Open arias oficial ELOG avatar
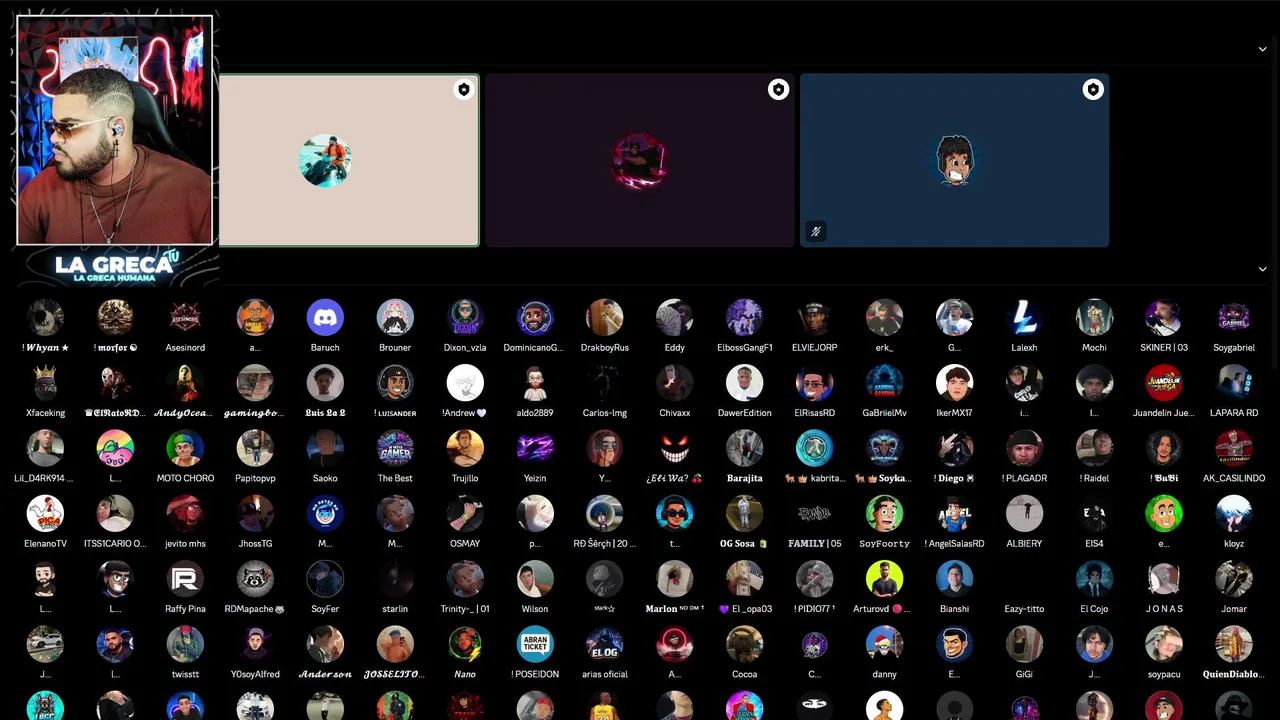1280x720 pixels. click(x=605, y=645)
